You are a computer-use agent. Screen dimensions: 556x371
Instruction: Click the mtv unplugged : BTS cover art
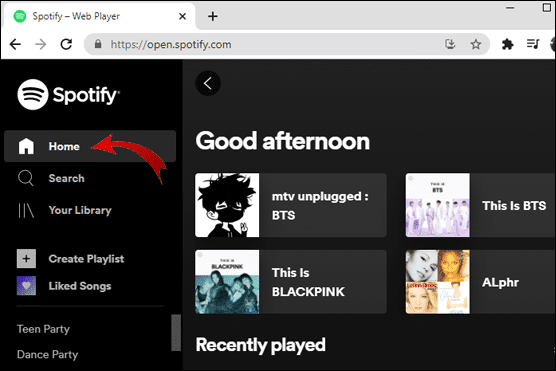pos(227,205)
